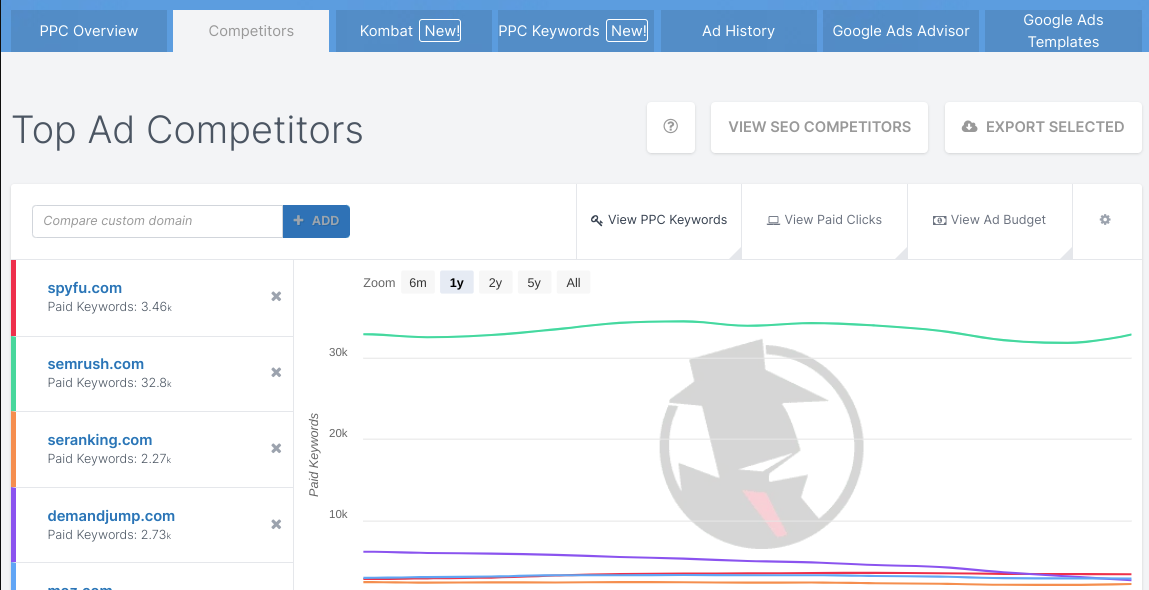The width and height of the screenshot is (1149, 590).
Task: Set chart zoom to 1y
Action: [x=457, y=282]
